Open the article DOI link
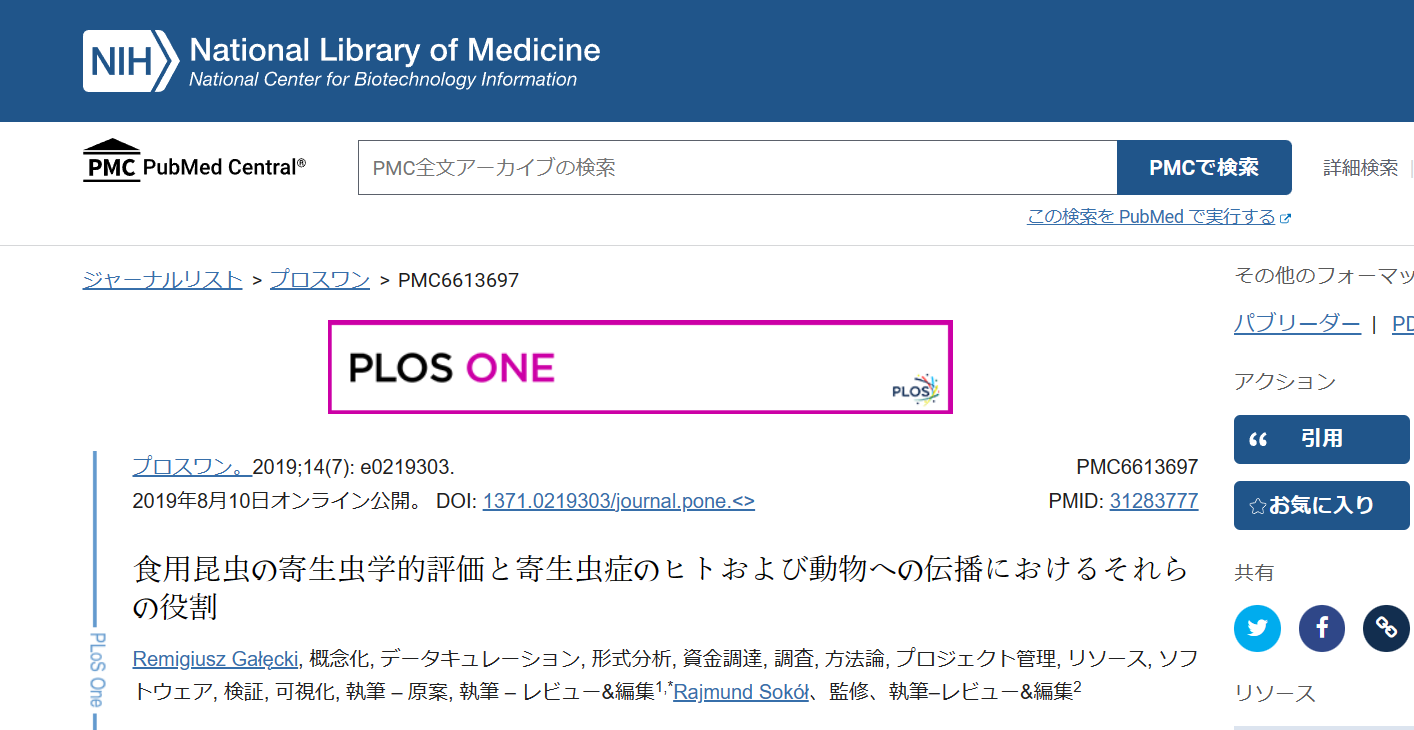 pyautogui.click(x=618, y=501)
